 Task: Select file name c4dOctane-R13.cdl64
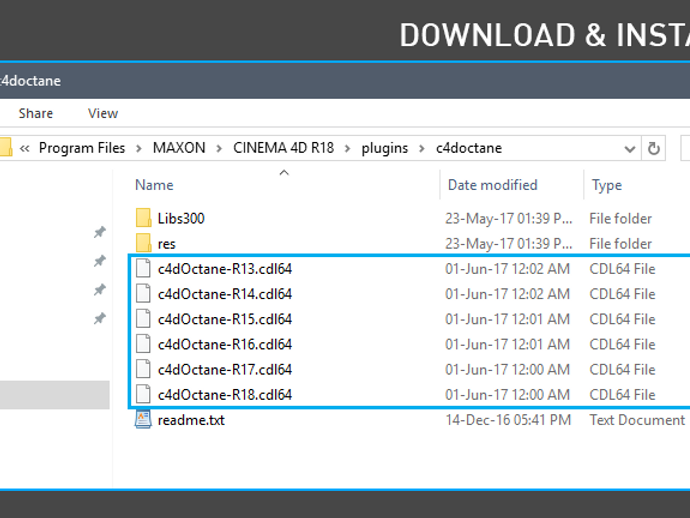(x=225, y=269)
